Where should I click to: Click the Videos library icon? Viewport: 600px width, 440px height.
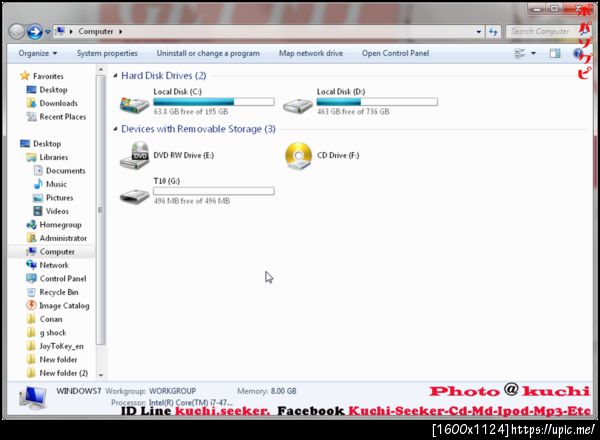38,211
